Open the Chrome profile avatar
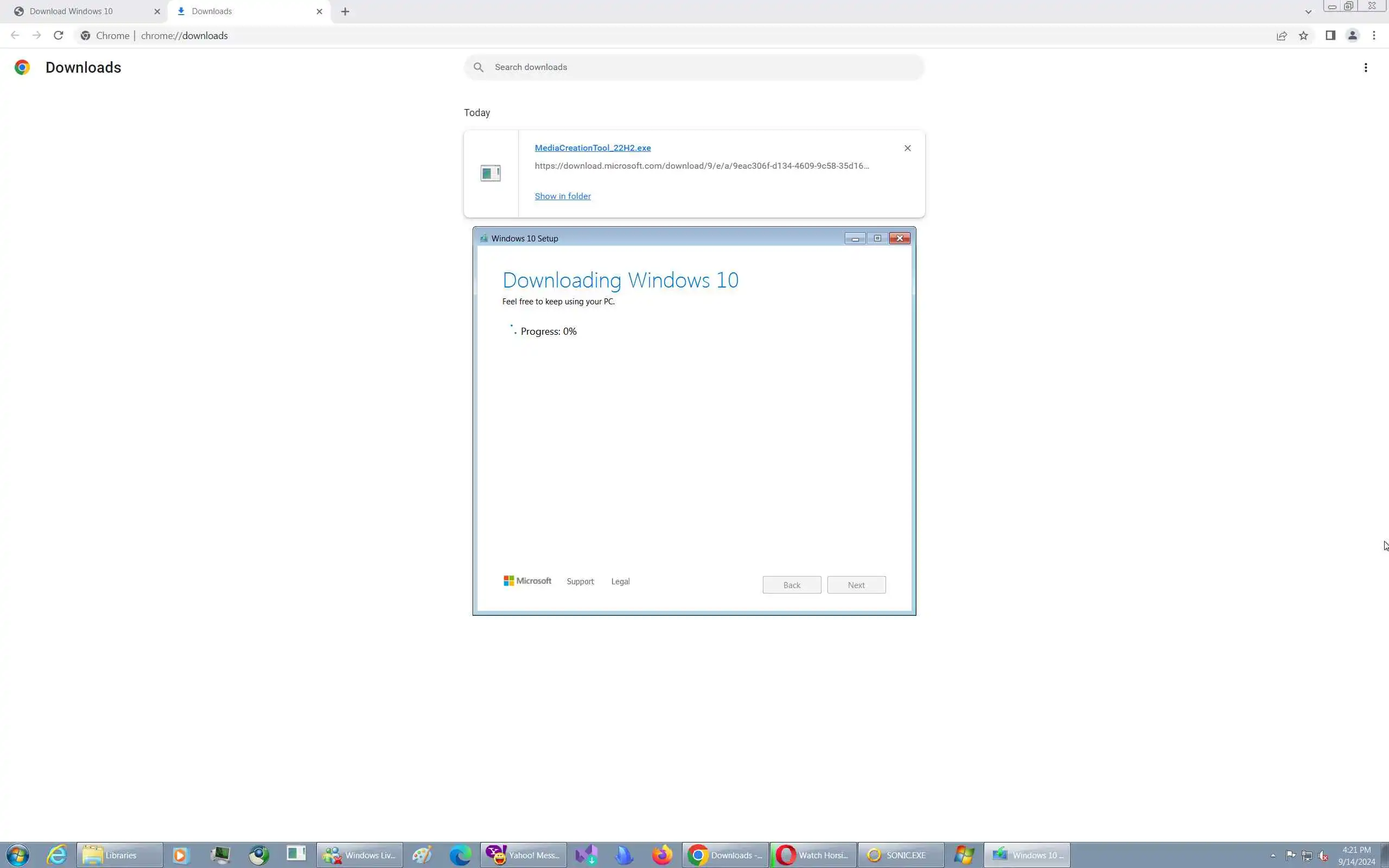This screenshot has width=1389, height=868. (1352, 36)
